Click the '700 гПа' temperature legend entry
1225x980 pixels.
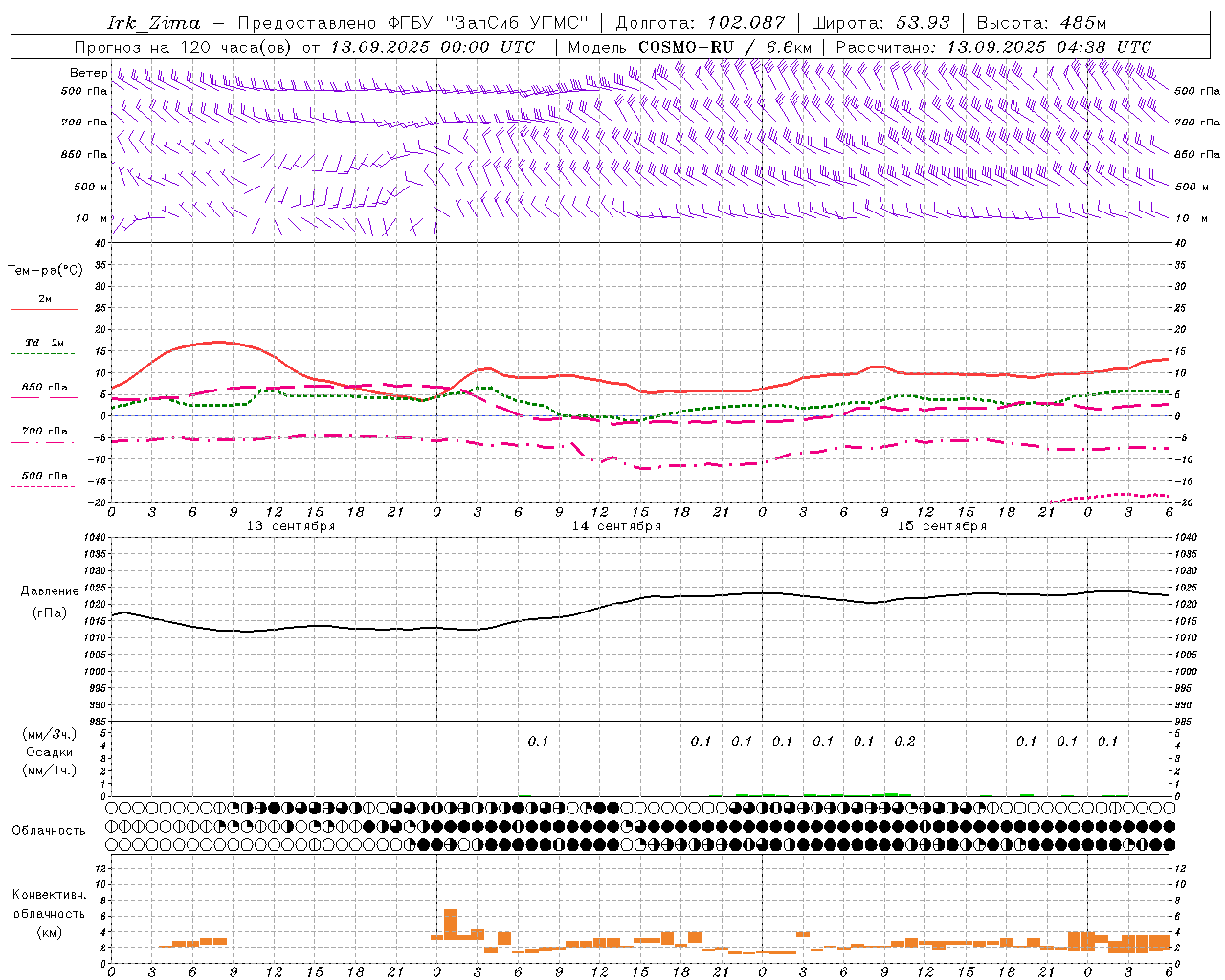coord(45,431)
